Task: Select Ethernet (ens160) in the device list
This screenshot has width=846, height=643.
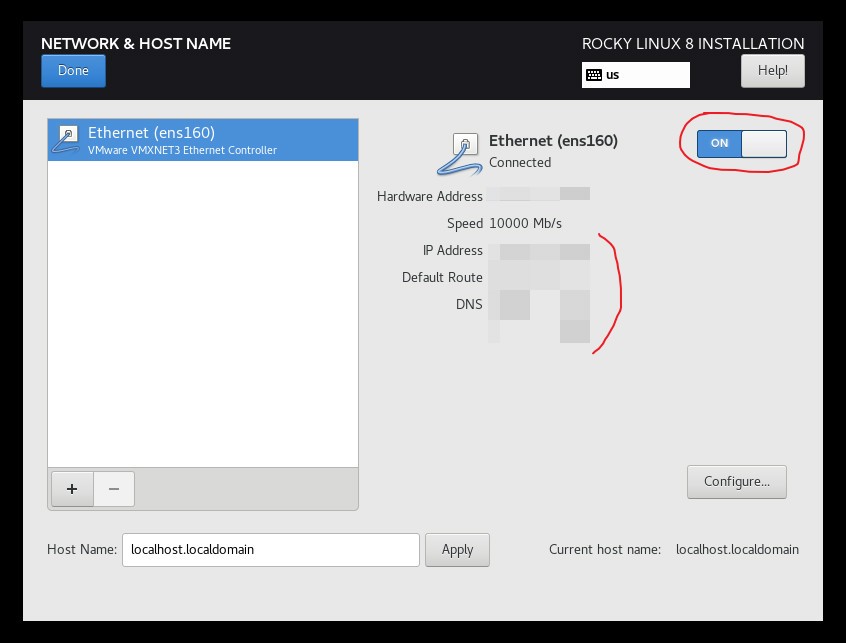Action: 203,140
